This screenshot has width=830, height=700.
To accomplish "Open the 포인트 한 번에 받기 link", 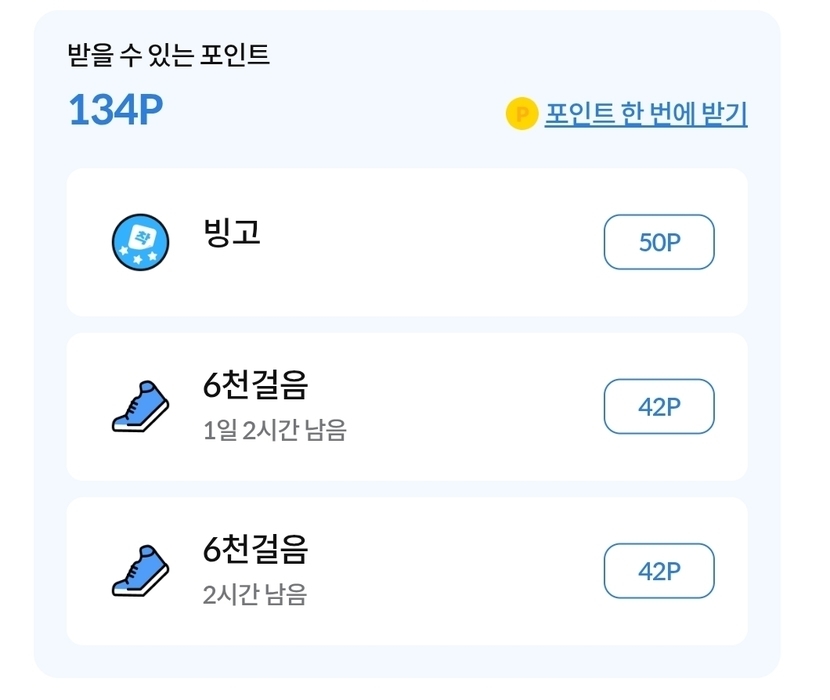I will (x=645, y=114).
